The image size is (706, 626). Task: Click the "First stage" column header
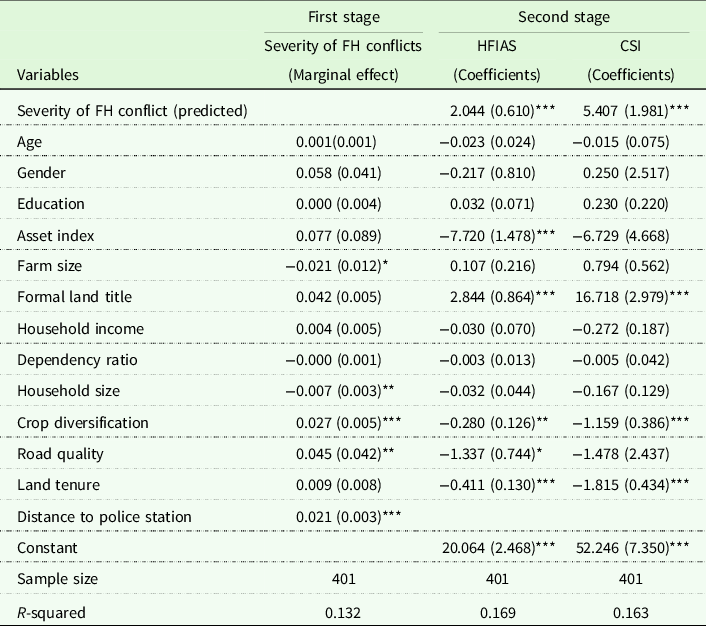pos(344,17)
